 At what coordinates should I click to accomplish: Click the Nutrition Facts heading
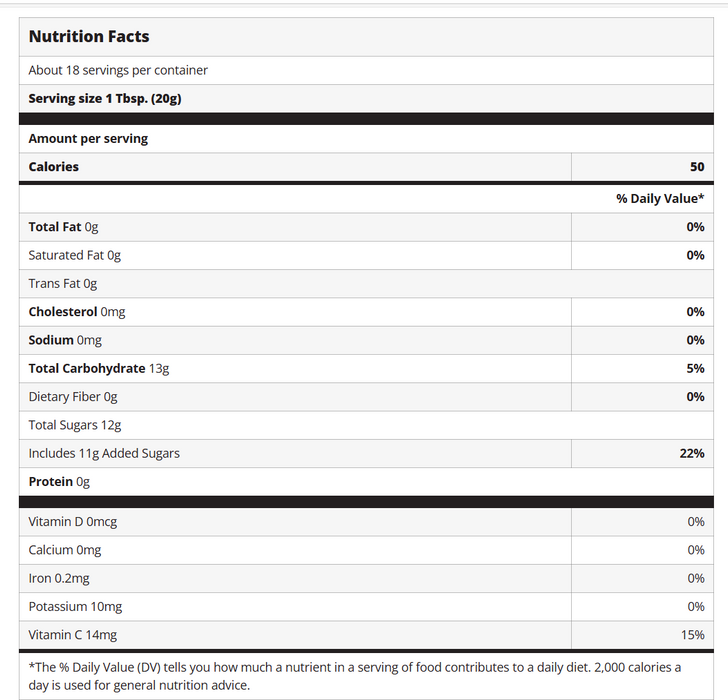click(89, 37)
